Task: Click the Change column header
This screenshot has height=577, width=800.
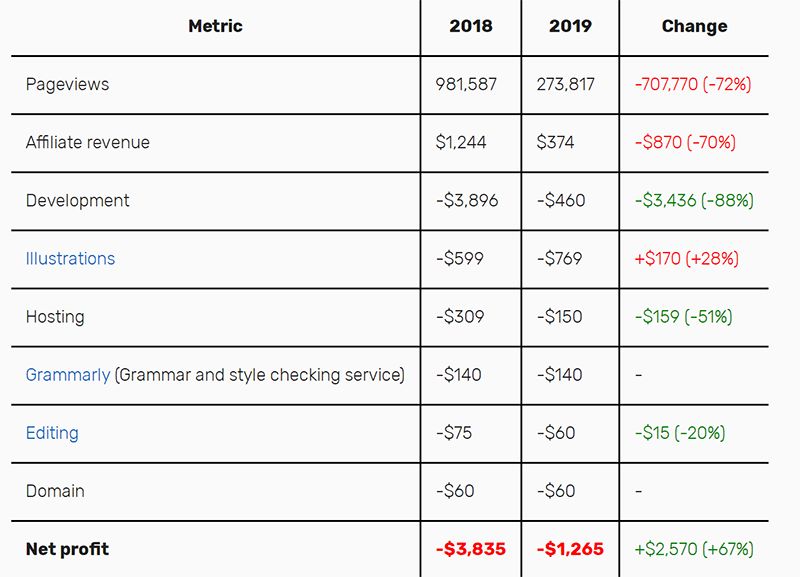Action: [694, 27]
